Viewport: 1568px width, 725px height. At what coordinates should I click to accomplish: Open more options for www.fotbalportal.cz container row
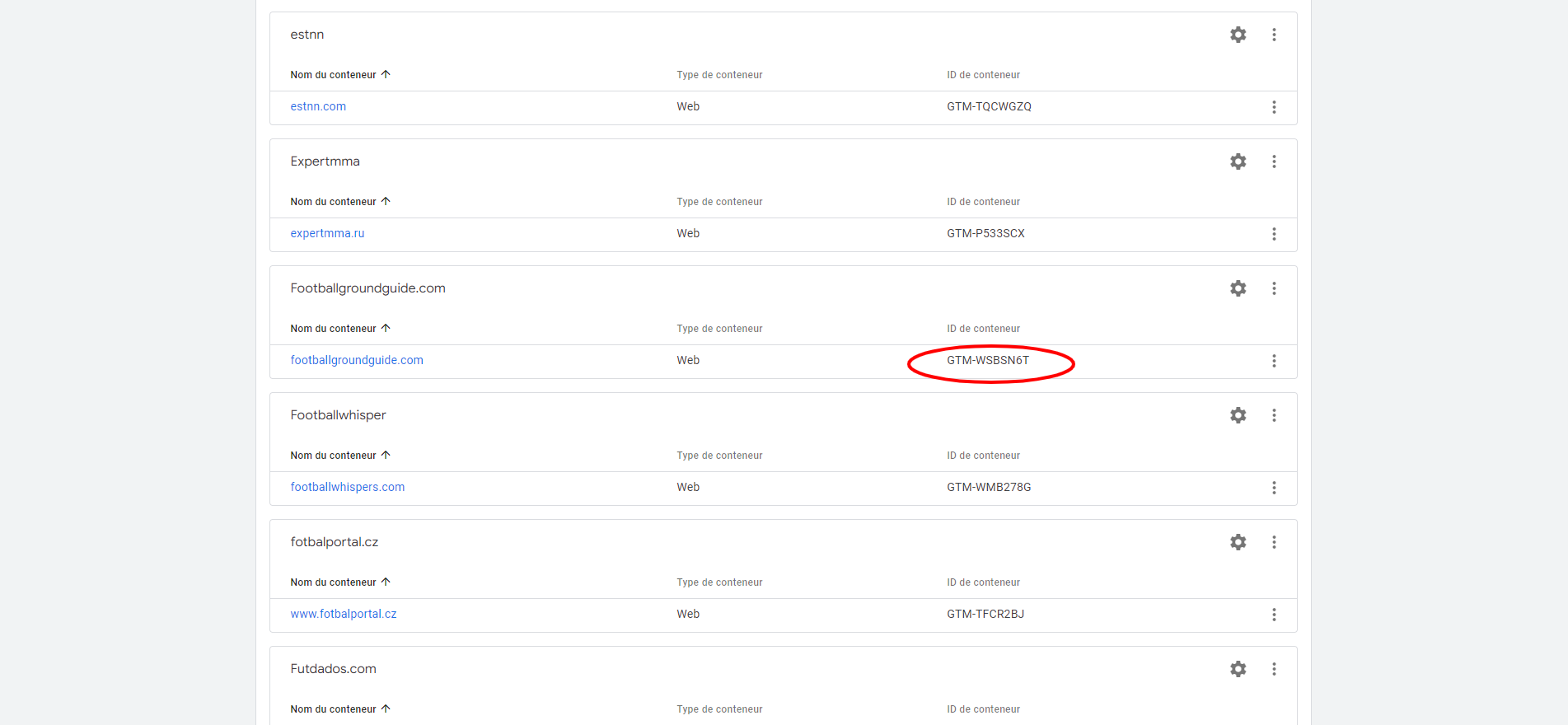point(1274,615)
